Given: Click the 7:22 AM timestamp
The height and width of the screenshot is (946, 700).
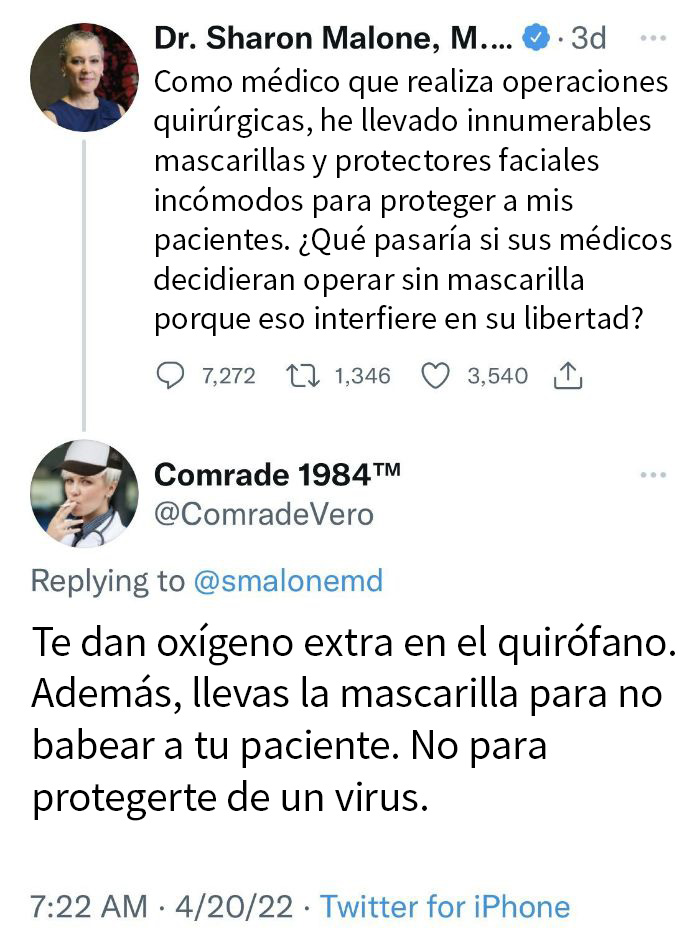Looking at the screenshot, I should (x=89, y=907).
